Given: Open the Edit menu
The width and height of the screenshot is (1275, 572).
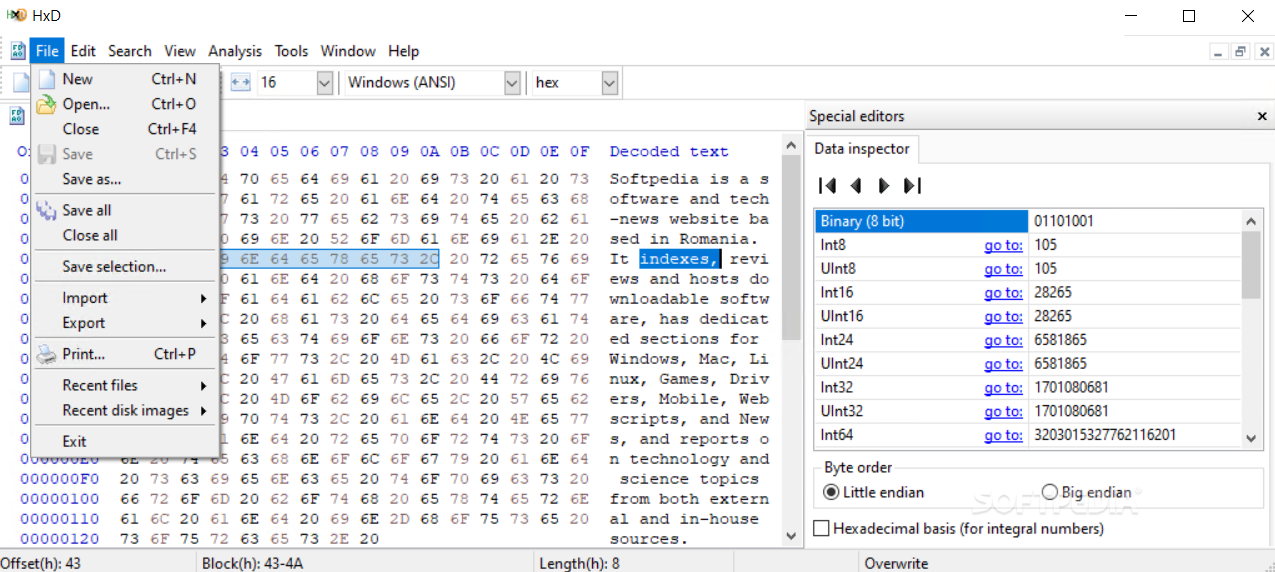Looking at the screenshot, I should tap(83, 51).
